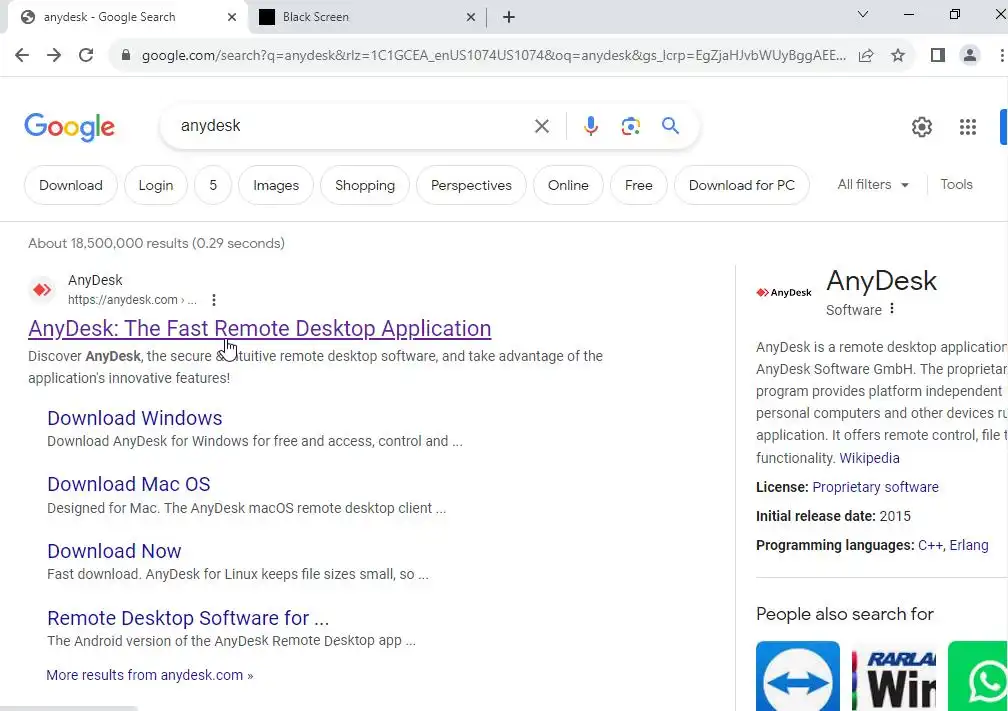The width and height of the screenshot is (1008, 711).
Task: Open the TeamViewer thumbnail
Action: [x=798, y=676]
